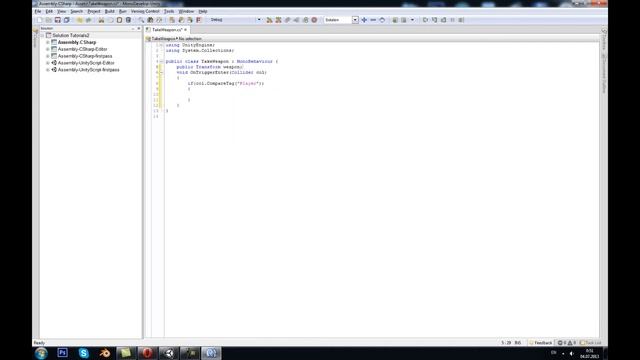Viewport: 640px width, 360px height.
Task: Click the Step Out debug icon
Action: 443,20
